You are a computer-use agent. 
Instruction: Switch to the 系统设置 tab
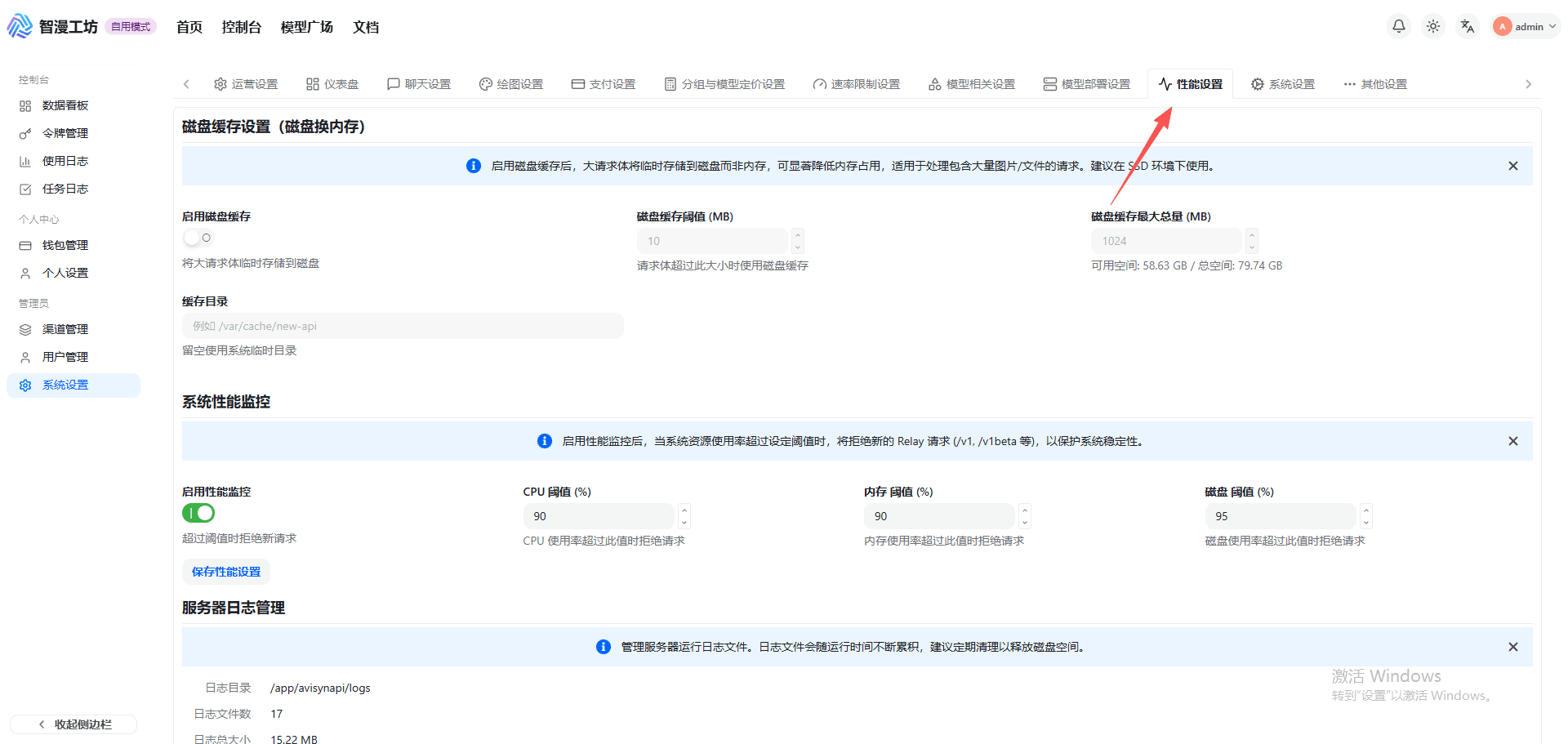click(1283, 84)
